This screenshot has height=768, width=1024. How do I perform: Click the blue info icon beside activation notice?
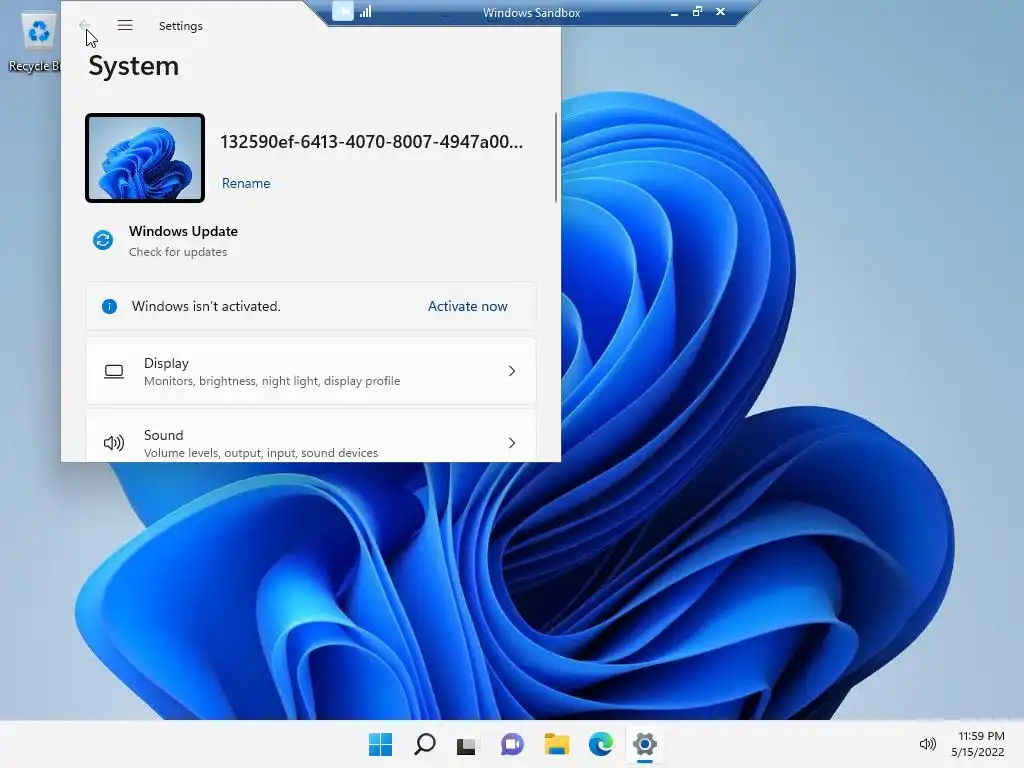[x=109, y=306]
